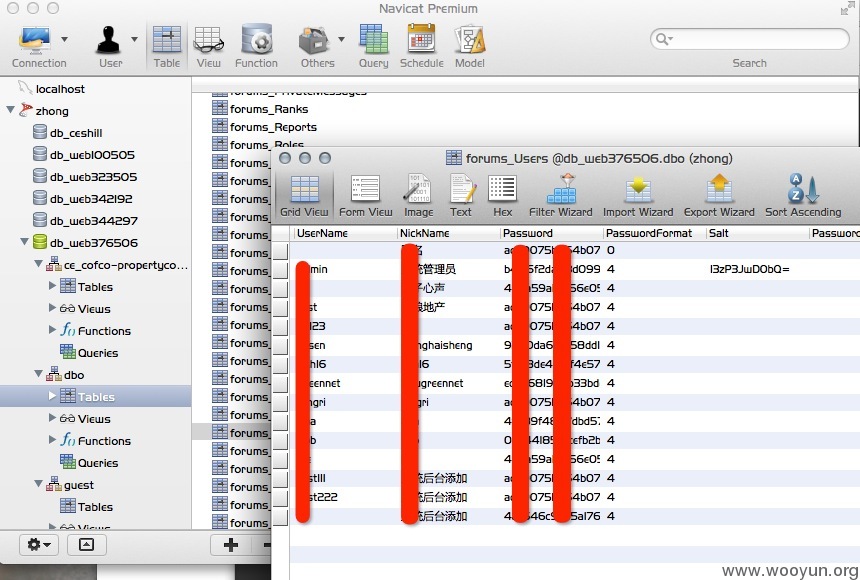The image size is (860, 580).
Task: Collapse the zhong connection node
Action: click(10, 110)
